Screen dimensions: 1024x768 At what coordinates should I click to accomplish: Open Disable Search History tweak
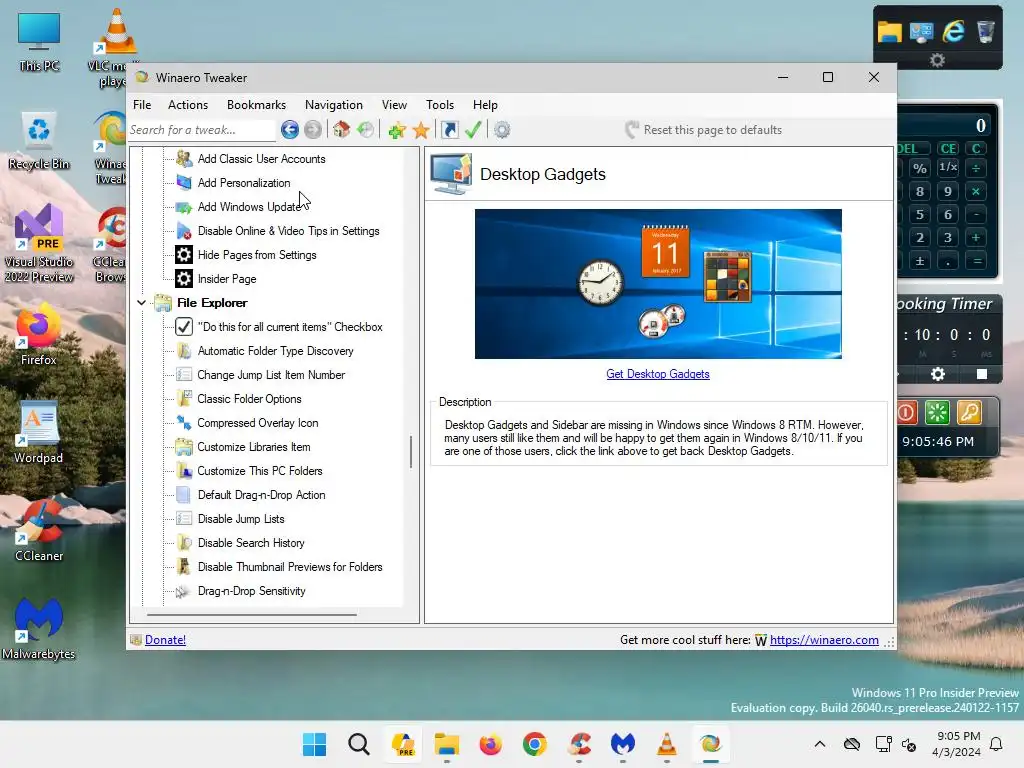(251, 543)
